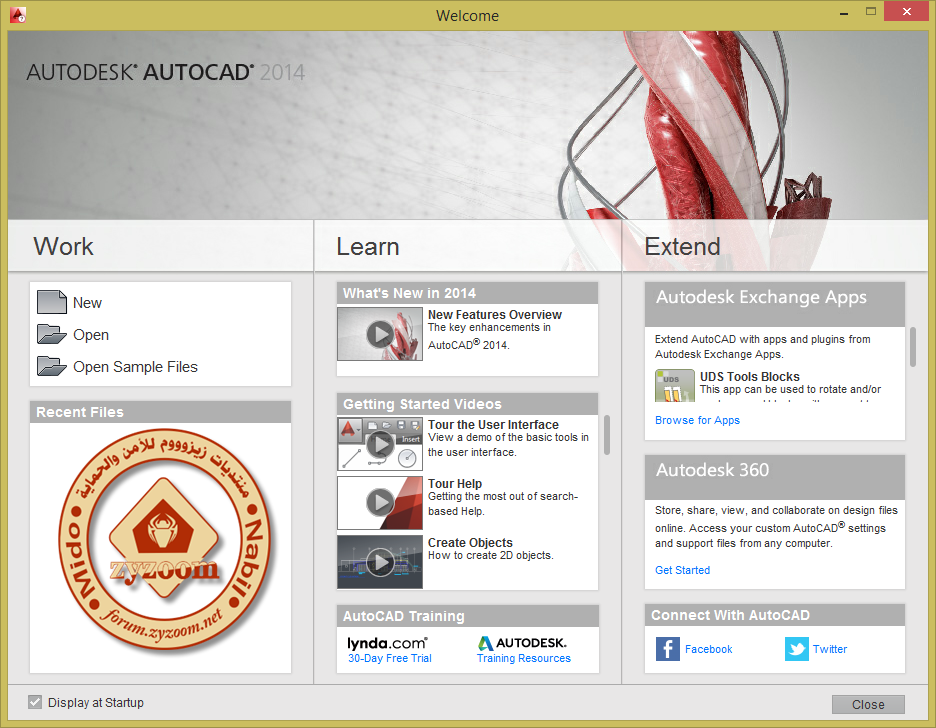Click the Twitter text link

(x=830, y=649)
